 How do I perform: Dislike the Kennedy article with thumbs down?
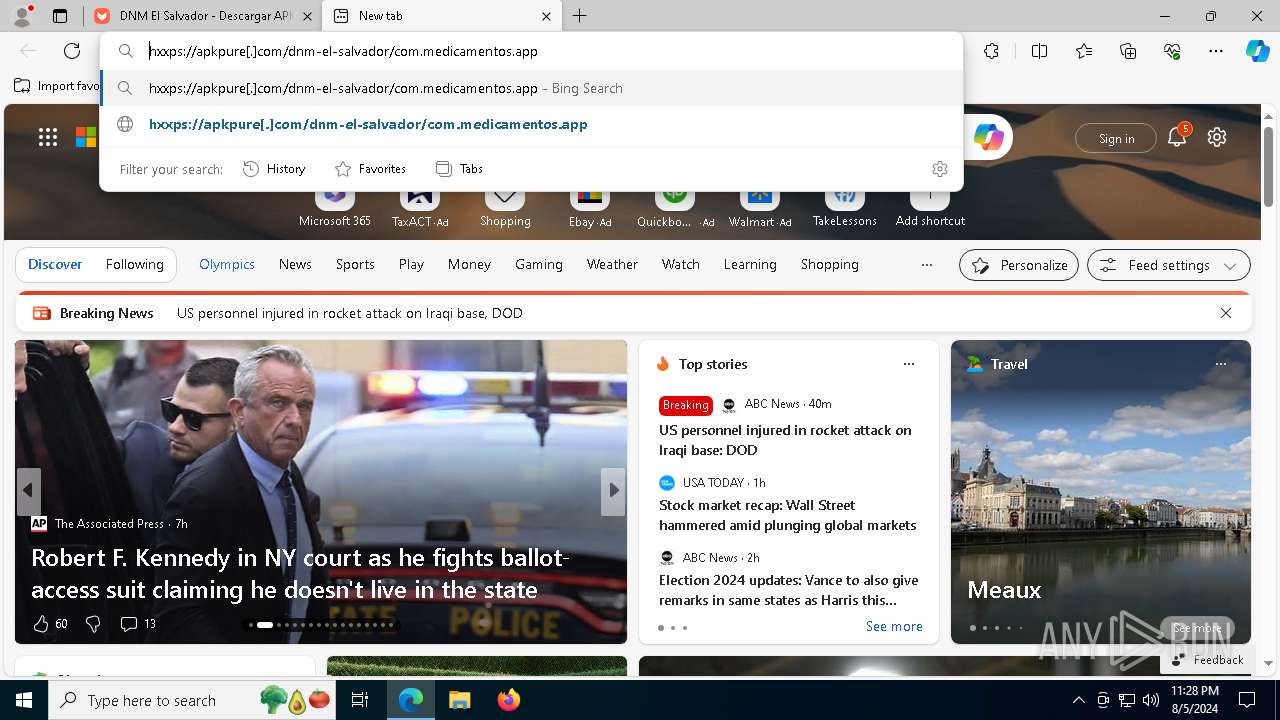click(93, 624)
